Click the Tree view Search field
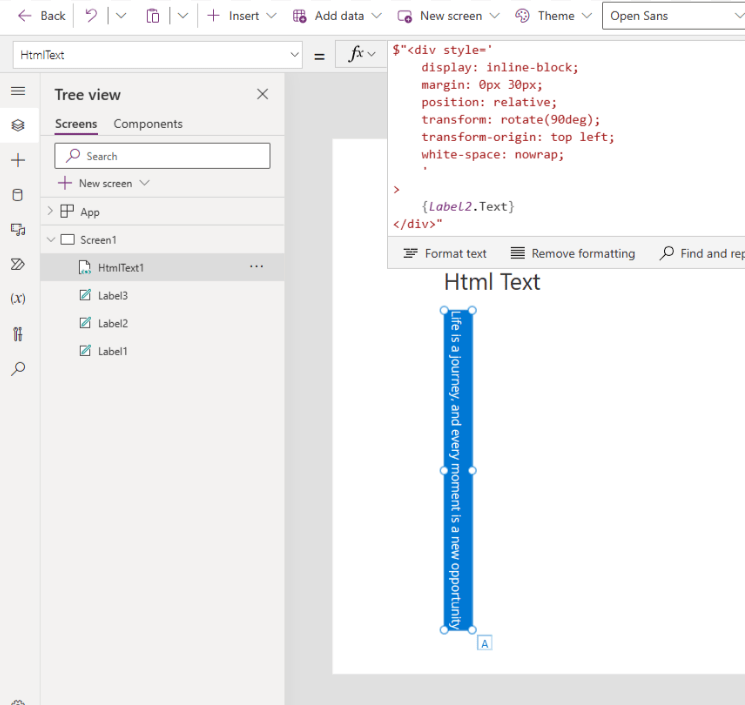Screen dimensions: 745x705 click(x=162, y=156)
